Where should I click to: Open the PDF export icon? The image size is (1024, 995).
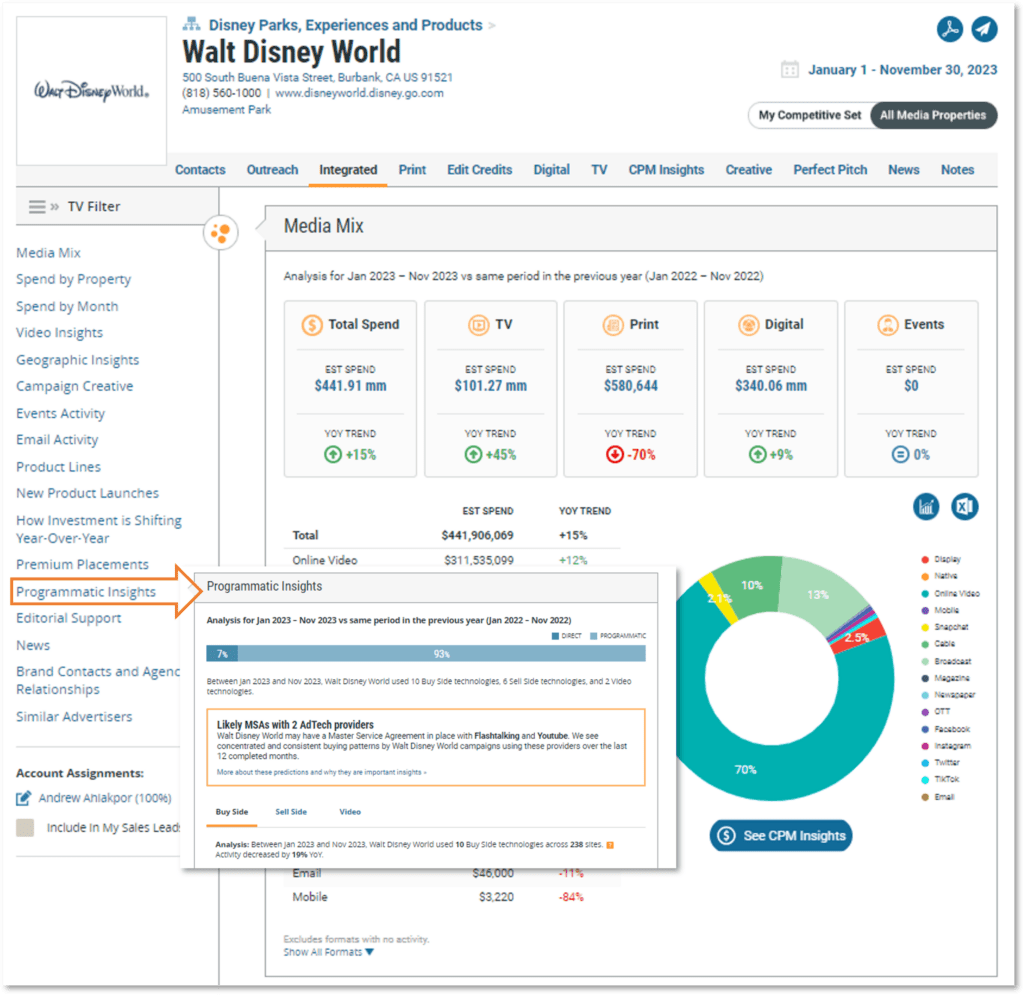pos(950,29)
